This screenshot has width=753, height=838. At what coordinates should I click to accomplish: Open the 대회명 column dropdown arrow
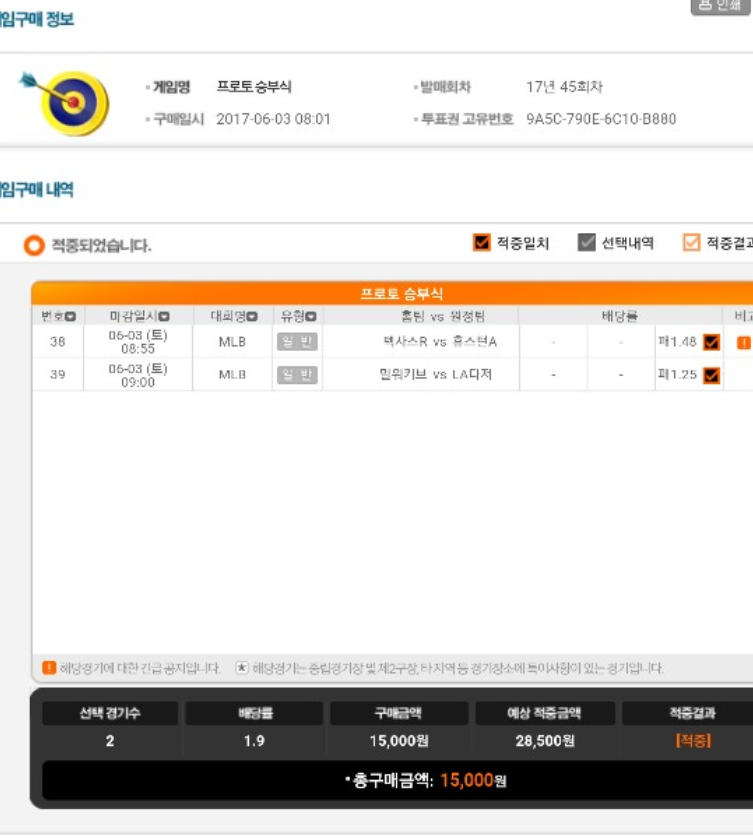(252, 316)
